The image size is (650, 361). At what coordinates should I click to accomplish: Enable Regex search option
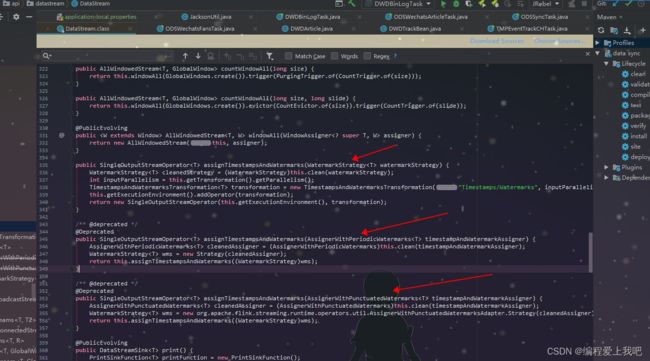click(377, 56)
